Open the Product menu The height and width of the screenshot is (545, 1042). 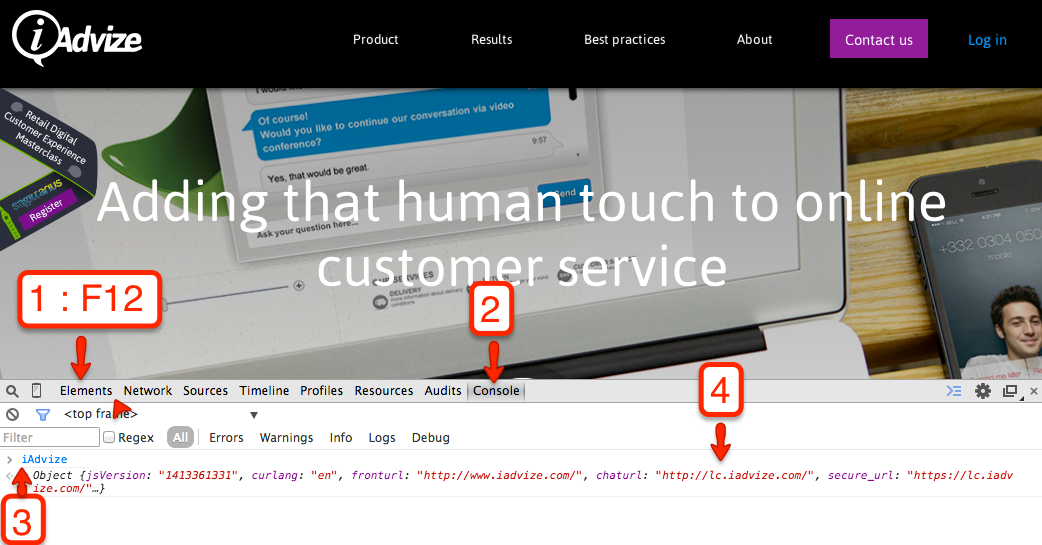(x=375, y=39)
